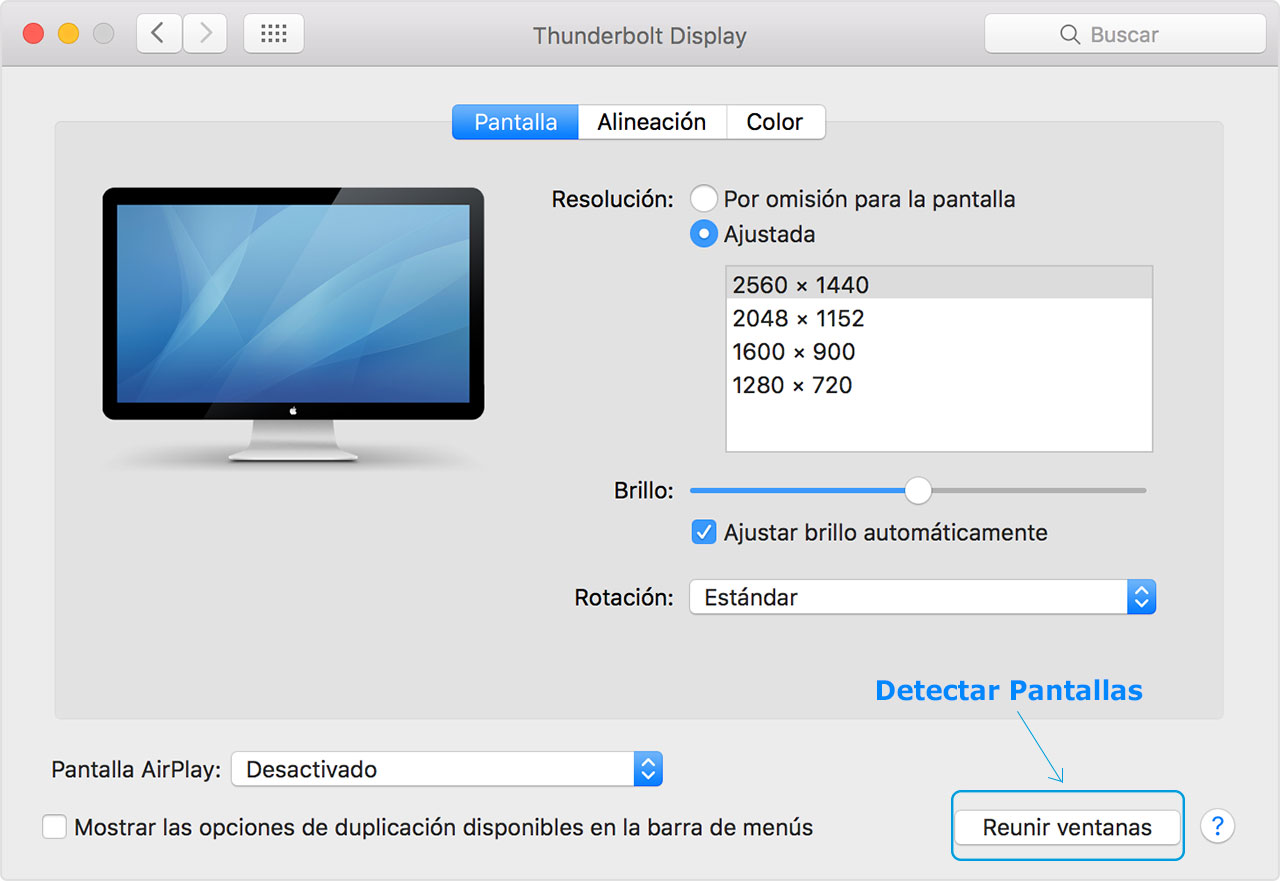Image resolution: width=1280 pixels, height=882 pixels.
Task: Click the magnifier icon in Buscar field
Action: pyautogui.click(x=1069, y=33)
